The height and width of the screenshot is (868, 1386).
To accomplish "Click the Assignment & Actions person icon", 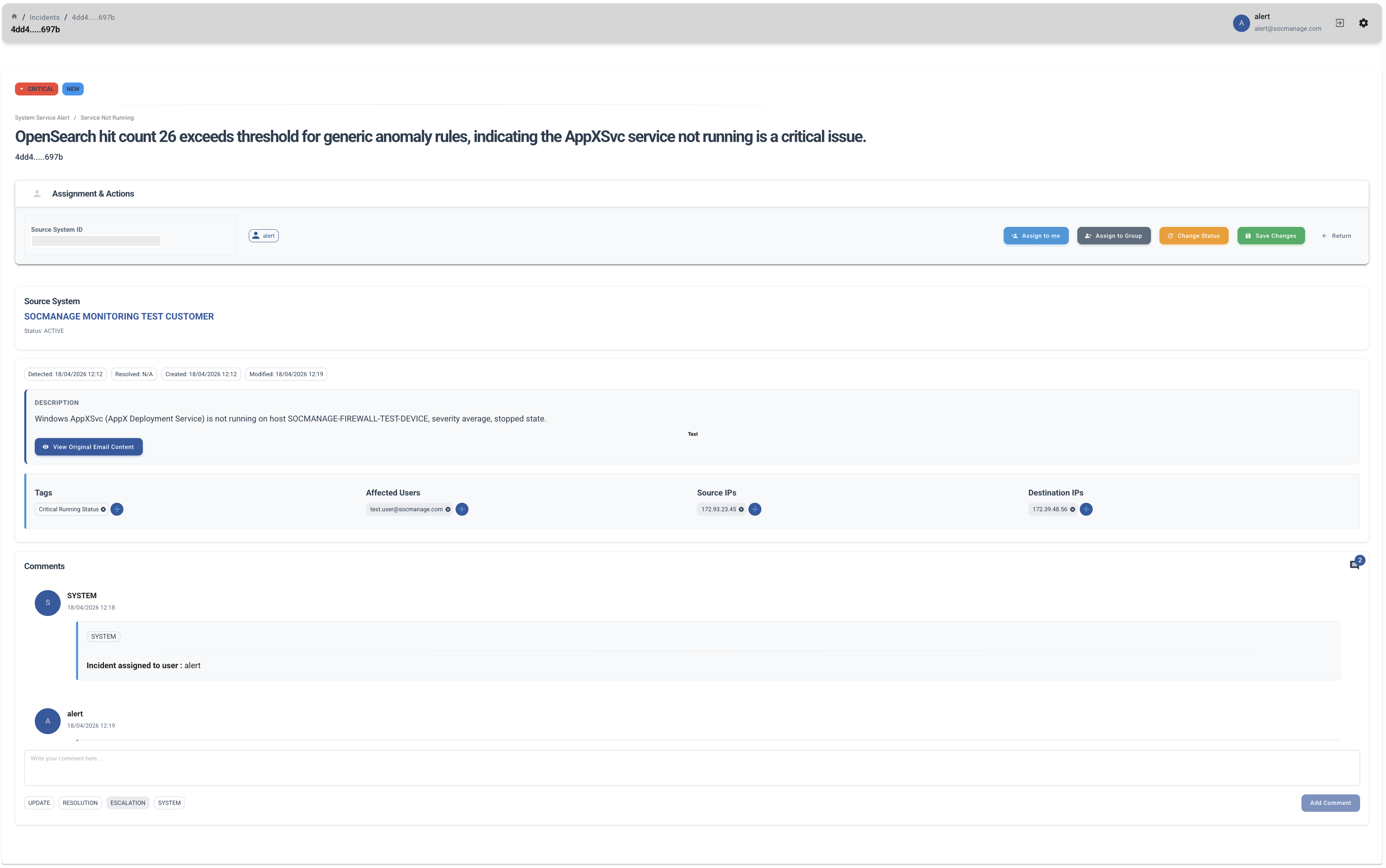I will point(37,193).
